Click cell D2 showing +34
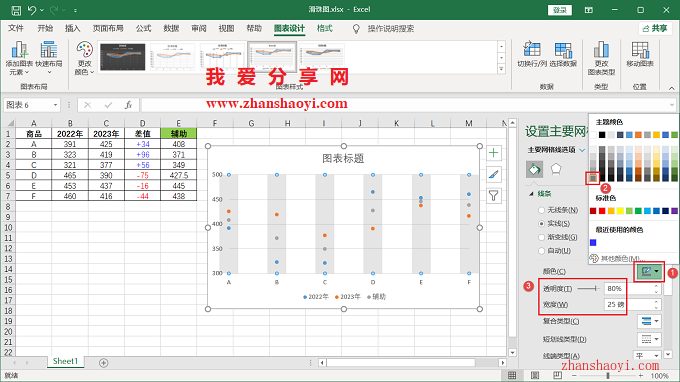The image size is (680, 382). [x=142, y=144]
